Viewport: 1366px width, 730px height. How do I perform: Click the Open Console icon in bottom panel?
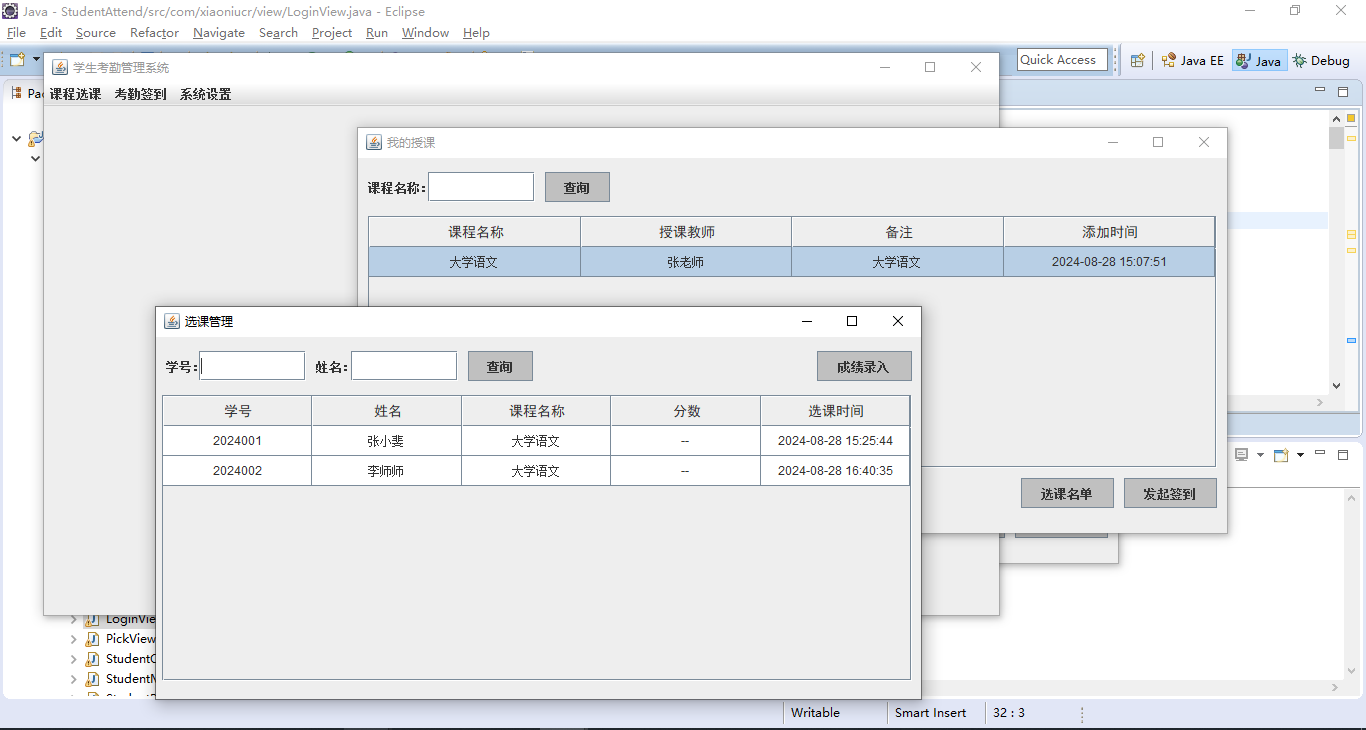tap(1281, 455)
